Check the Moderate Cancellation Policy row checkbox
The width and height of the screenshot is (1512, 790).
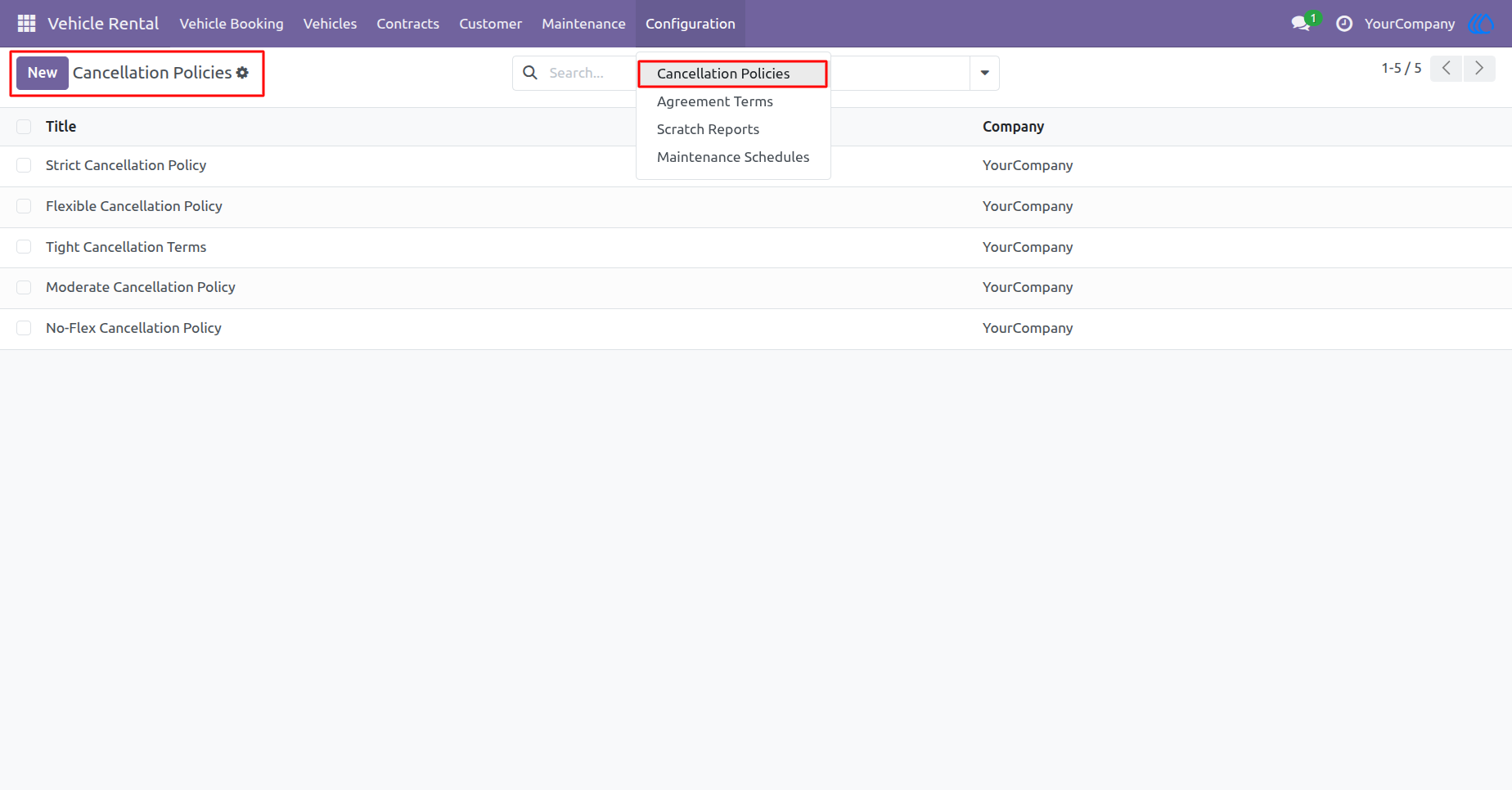24,287
